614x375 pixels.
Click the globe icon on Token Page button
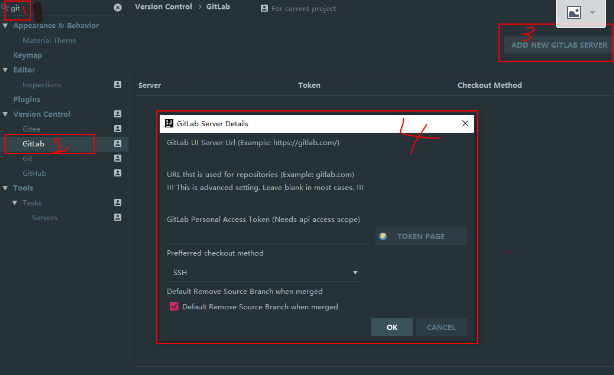tap(383, 236)
